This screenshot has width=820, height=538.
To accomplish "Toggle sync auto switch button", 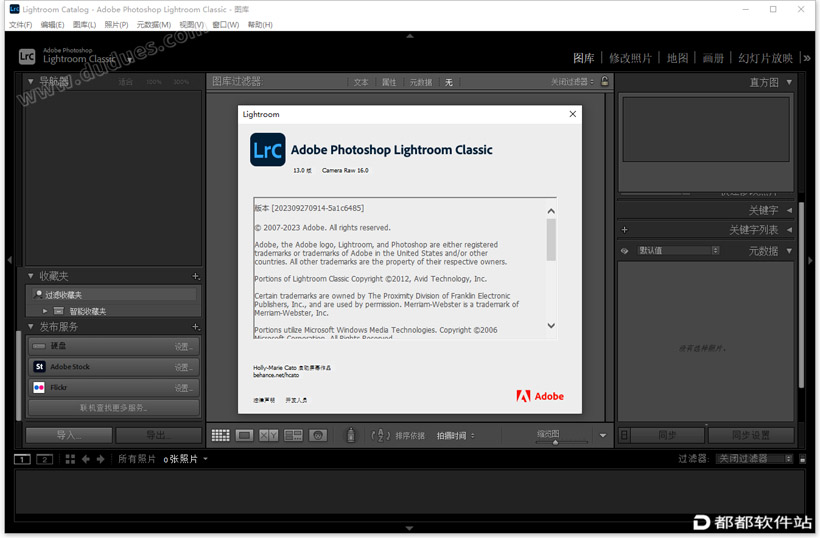I will coord(624,435).
